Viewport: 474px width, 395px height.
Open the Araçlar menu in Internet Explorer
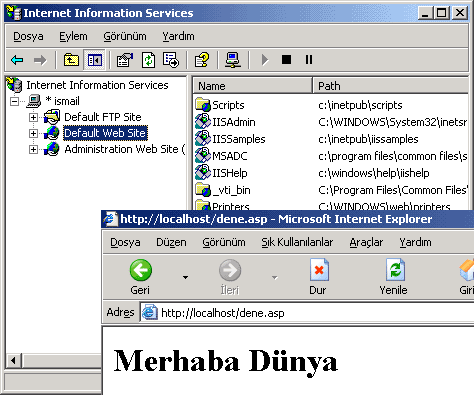pyautogui.click(x=366, y=242)
